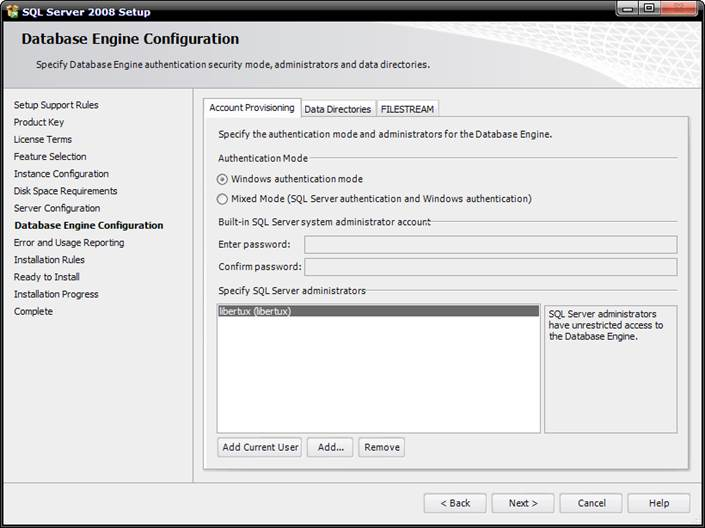Click Error and Usage Reporting step
Image resolution: width=705 pixels, height=528 pixels.
[69, 243]
